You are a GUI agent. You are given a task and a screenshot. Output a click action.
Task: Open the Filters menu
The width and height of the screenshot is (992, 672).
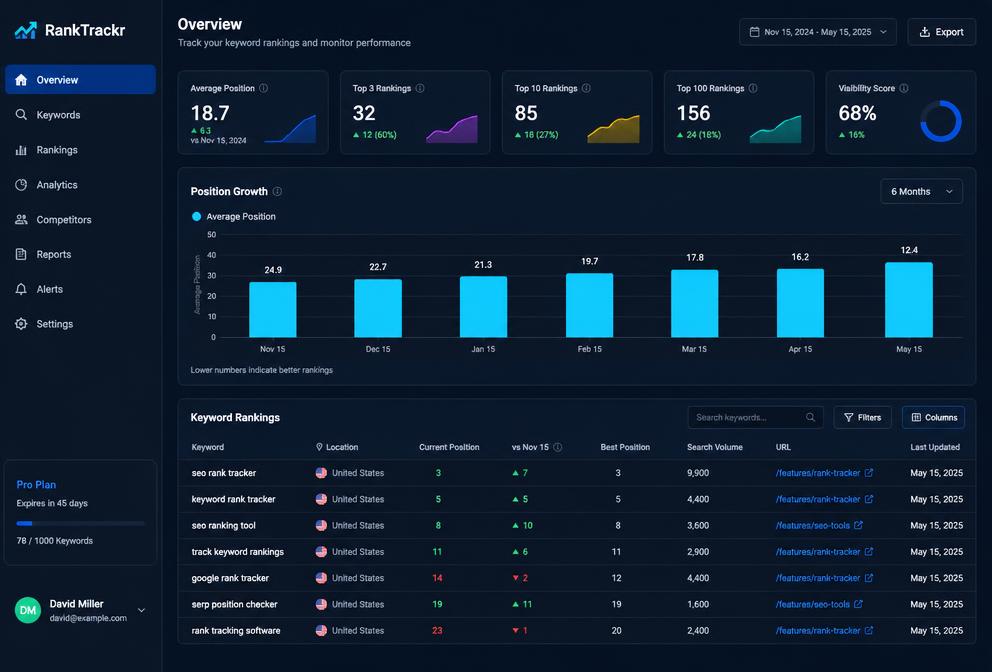click(x=862, y=418)
